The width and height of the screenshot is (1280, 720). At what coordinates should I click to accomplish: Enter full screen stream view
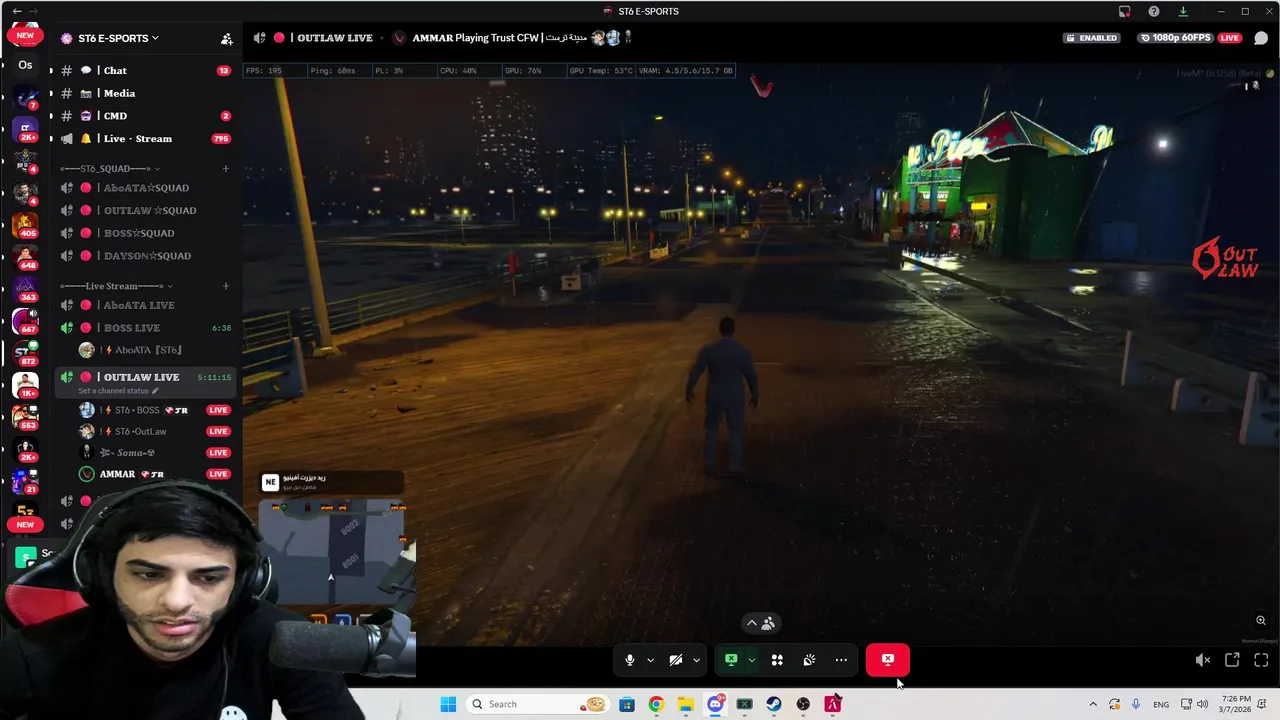[1261, 660]
